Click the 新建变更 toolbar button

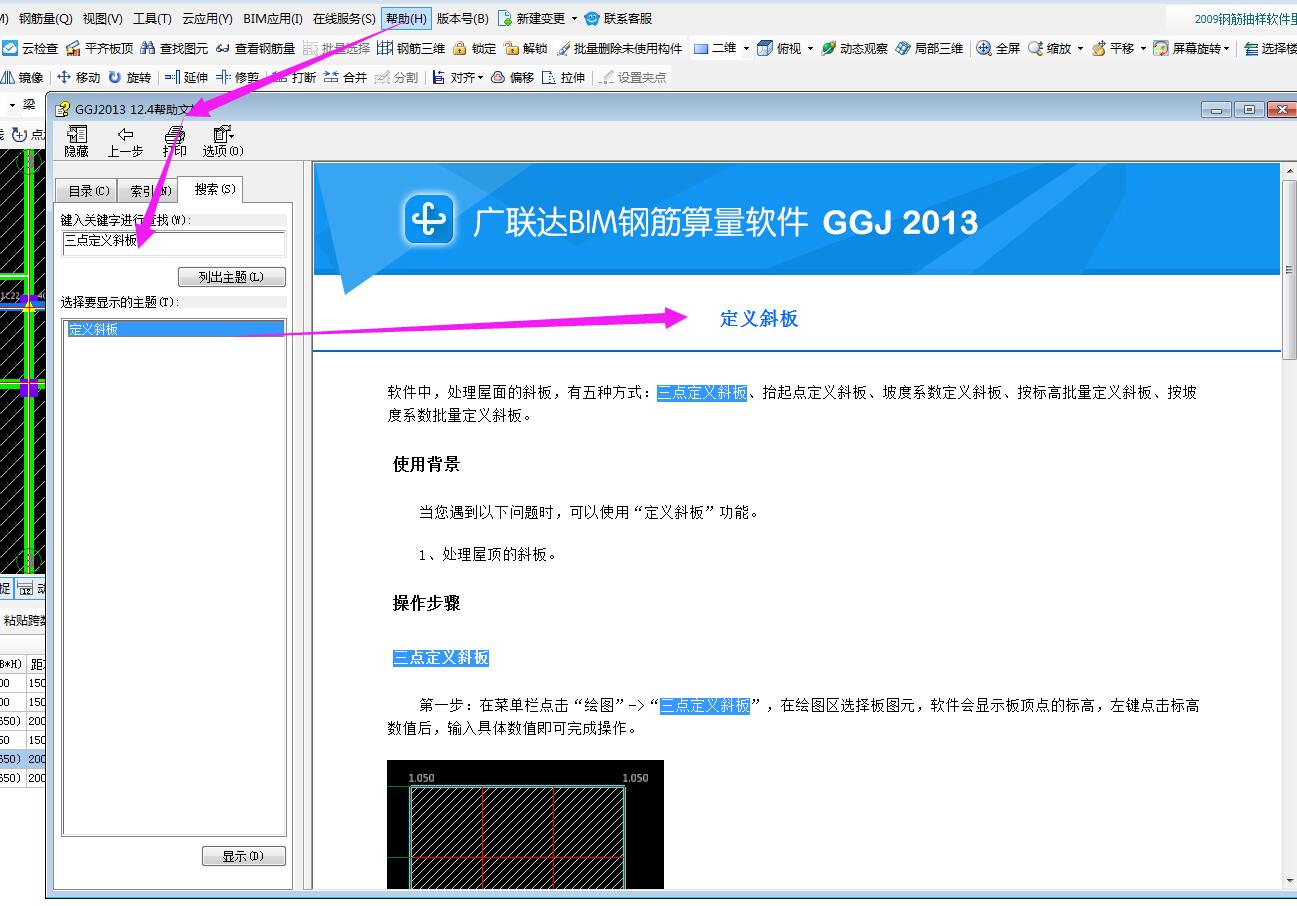point(531,18)
